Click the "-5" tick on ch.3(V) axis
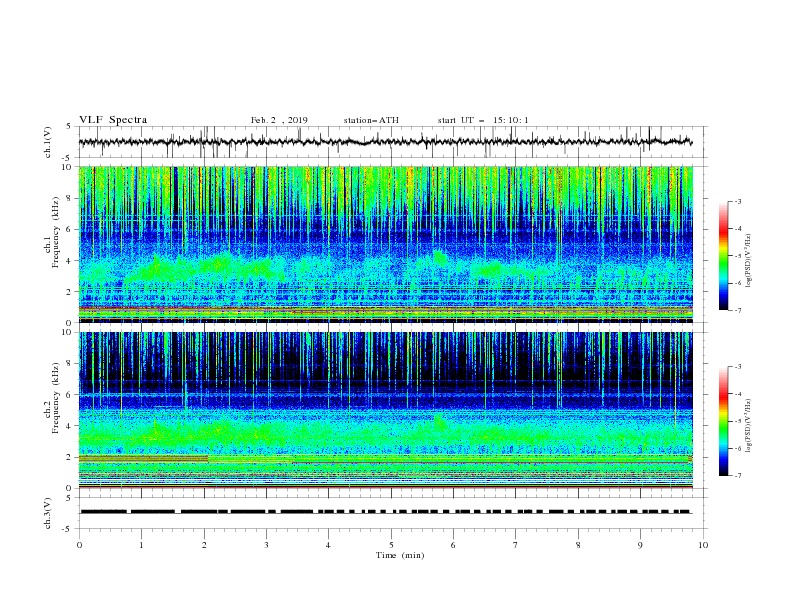 pyautogui.click(x=68, y=529)
